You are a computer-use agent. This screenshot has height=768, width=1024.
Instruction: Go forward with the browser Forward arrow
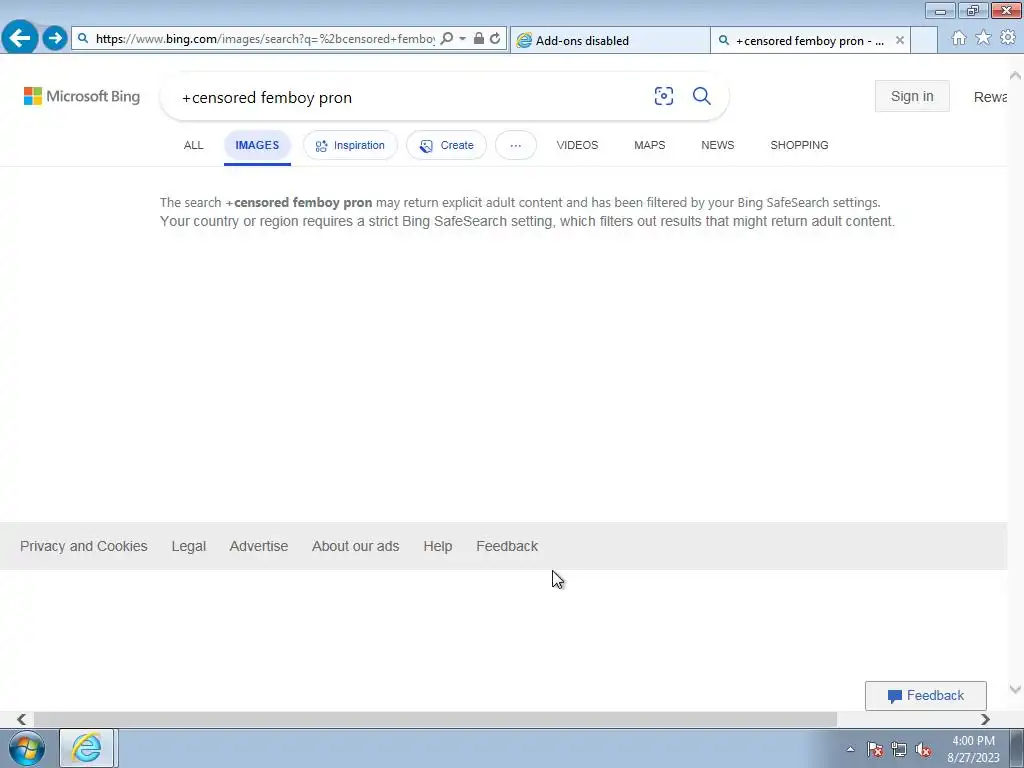(56, 38)
